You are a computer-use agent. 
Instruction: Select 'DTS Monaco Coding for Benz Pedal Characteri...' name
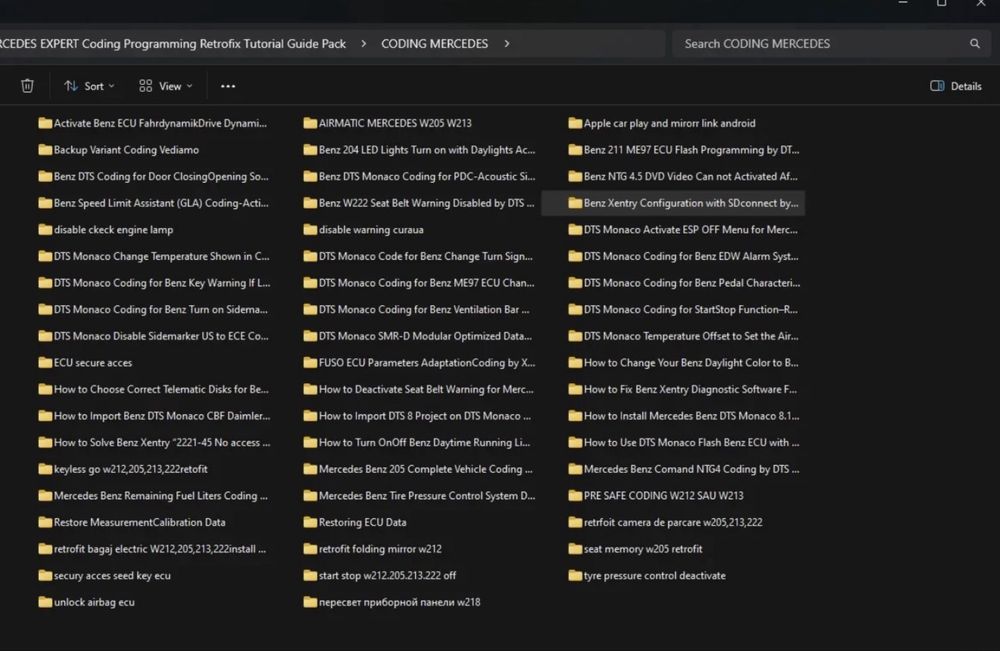[692, 283]
